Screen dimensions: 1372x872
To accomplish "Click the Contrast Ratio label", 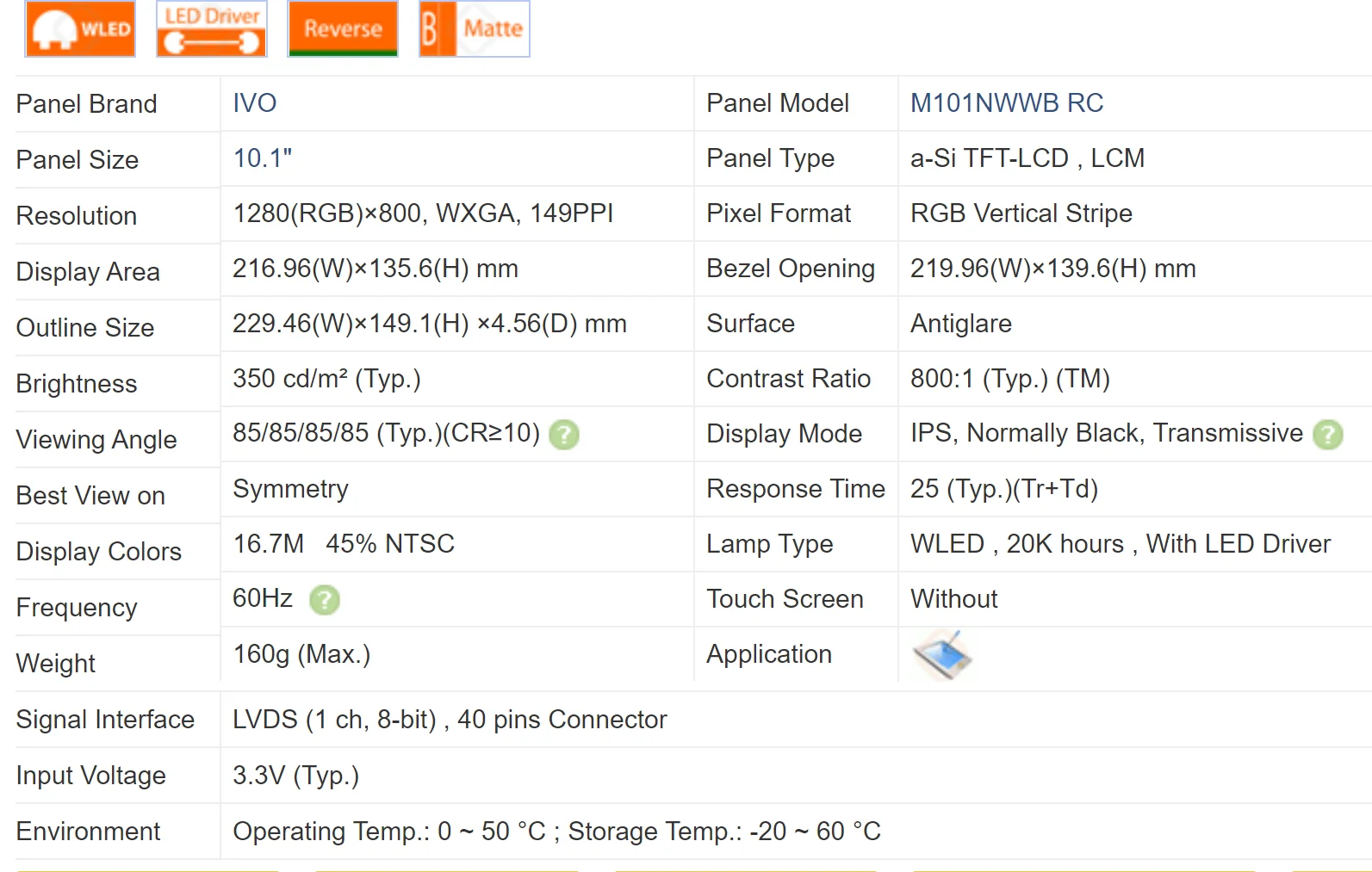I will (789, 379).
